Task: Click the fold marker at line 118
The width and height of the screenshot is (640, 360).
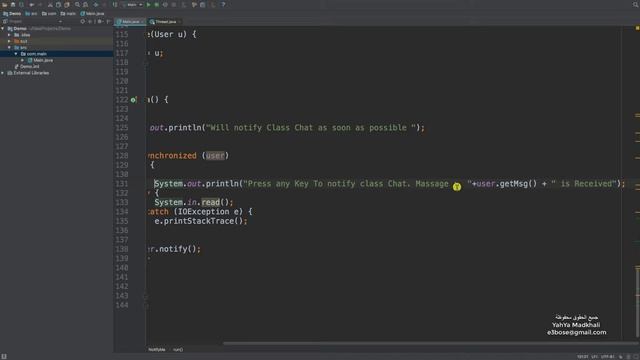Action: coord(146,63)
